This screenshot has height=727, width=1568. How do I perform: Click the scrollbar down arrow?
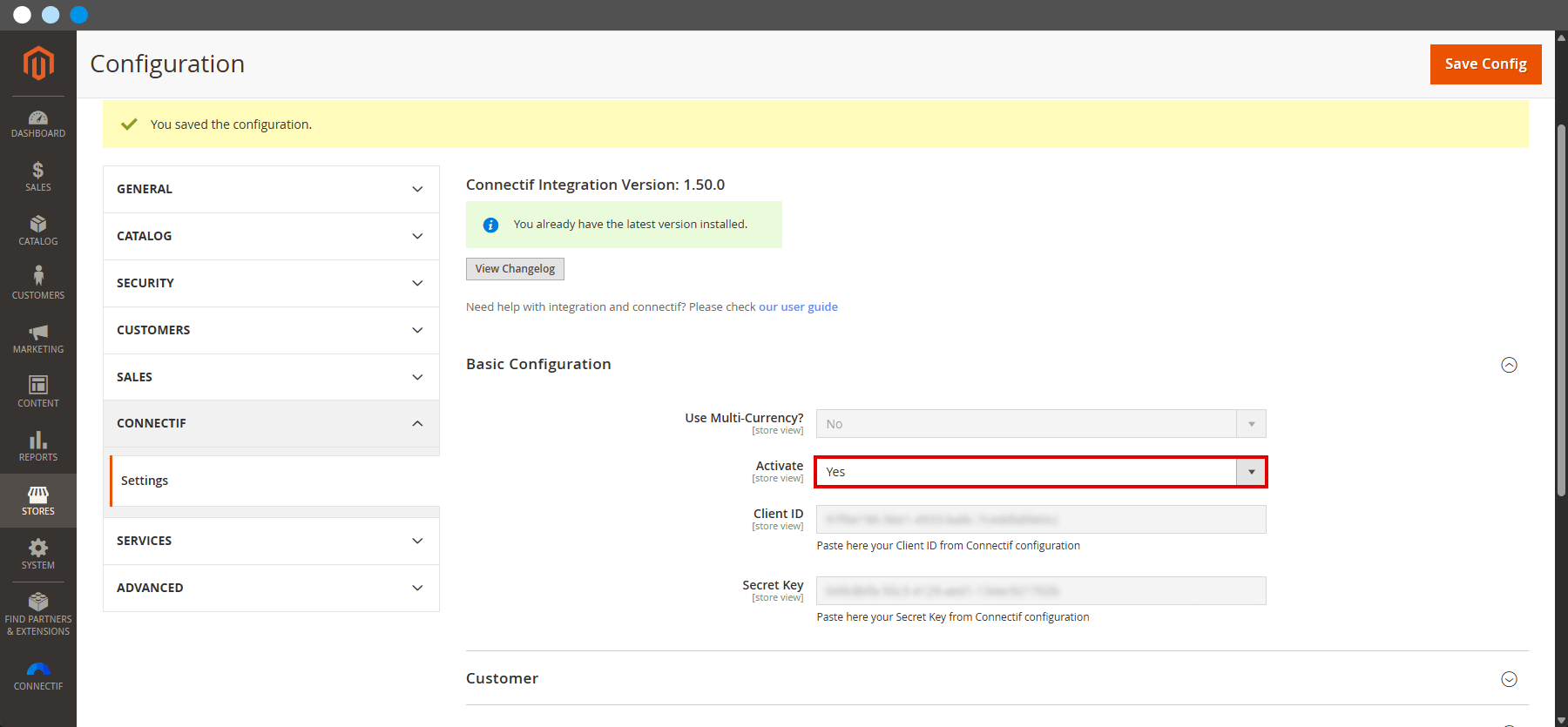coord(1561,720)
